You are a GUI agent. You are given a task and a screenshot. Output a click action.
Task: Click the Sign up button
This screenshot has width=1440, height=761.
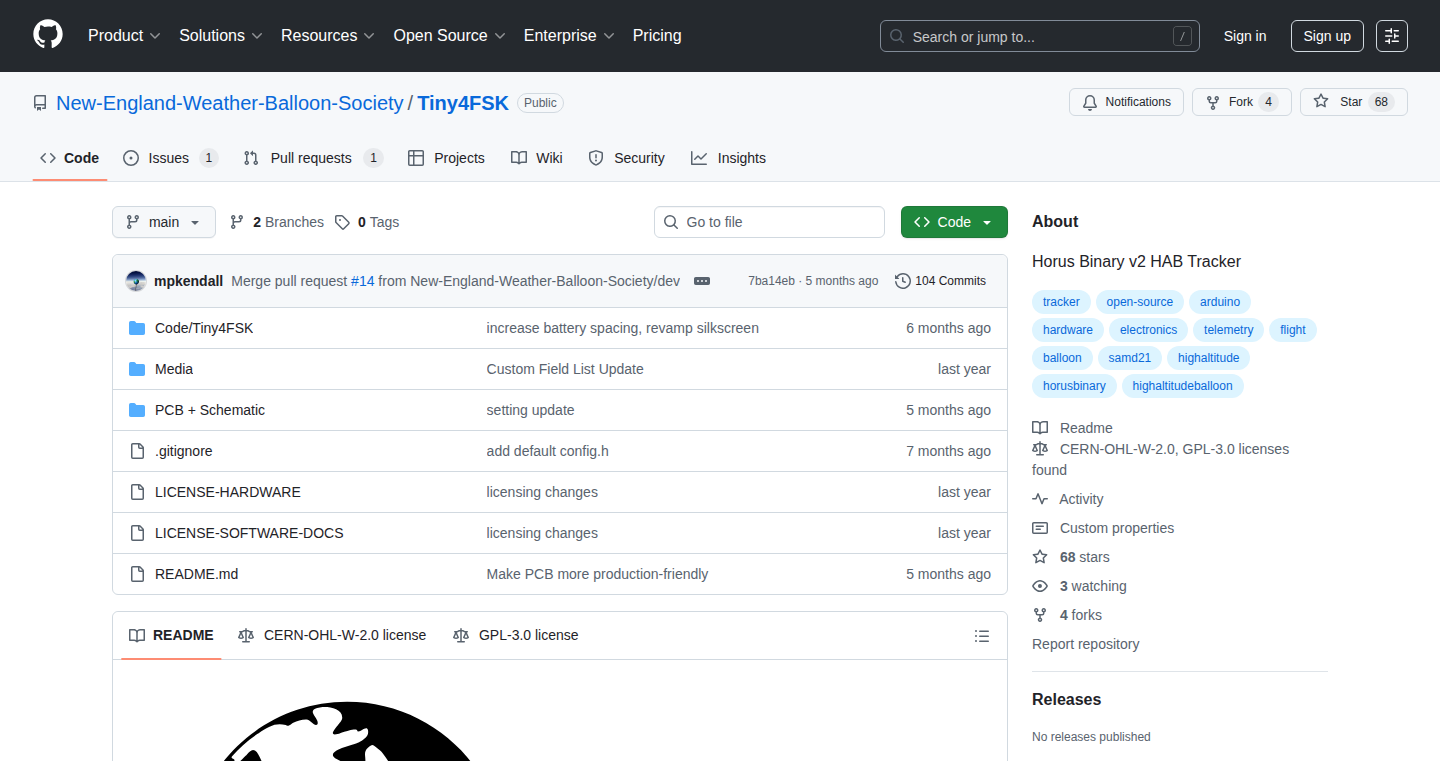[x=1327, y=36]
